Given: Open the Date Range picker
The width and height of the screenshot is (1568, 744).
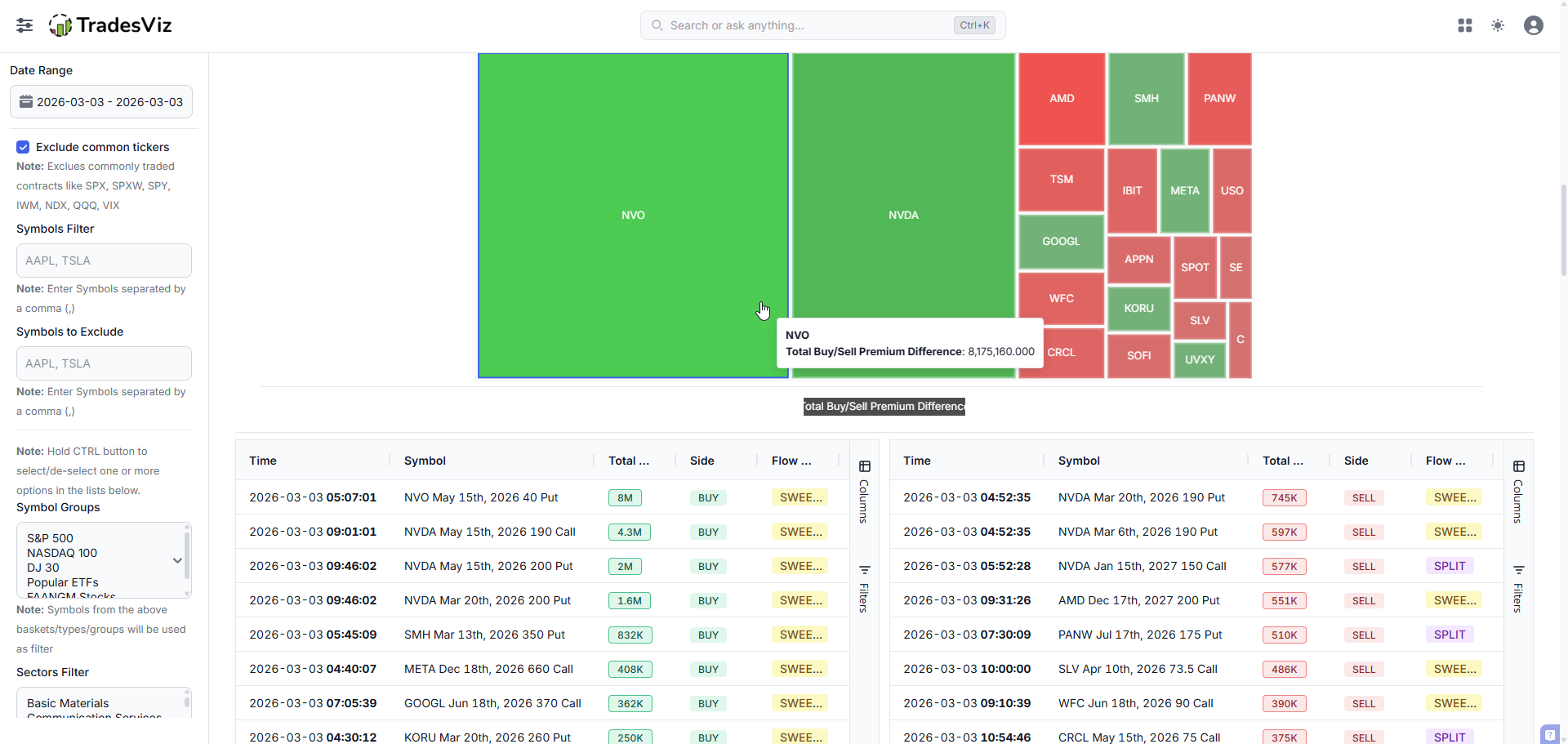Looking at the screenshot, I should point(101,102).
